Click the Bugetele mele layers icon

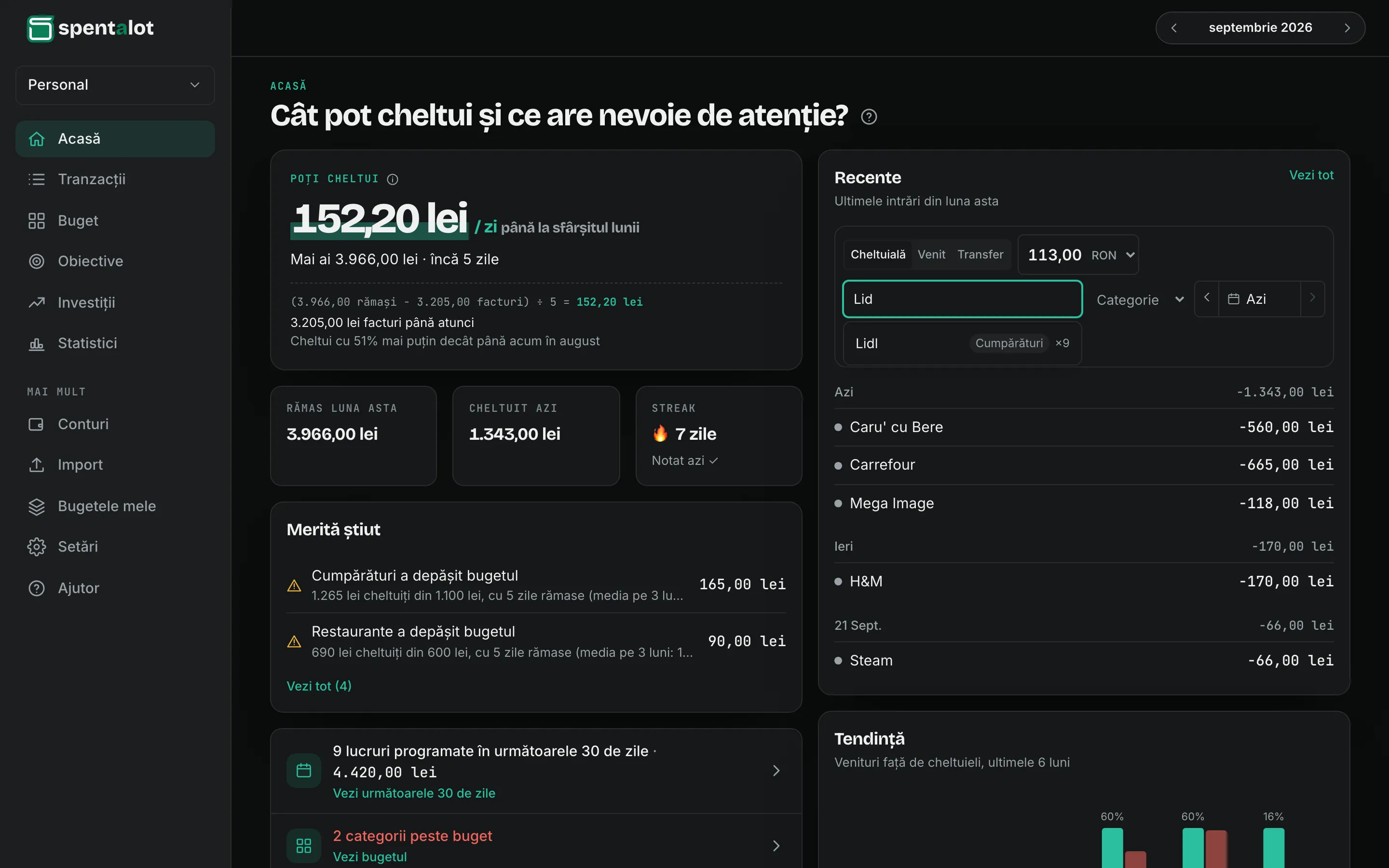tap(37, 506)
